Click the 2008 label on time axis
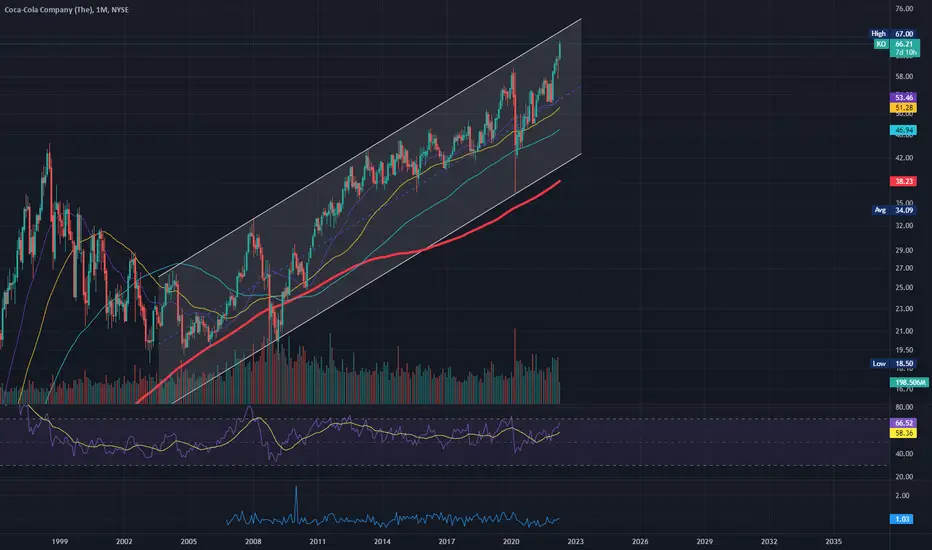This screenshot has height=550, width=932. [x=253, y=542]
